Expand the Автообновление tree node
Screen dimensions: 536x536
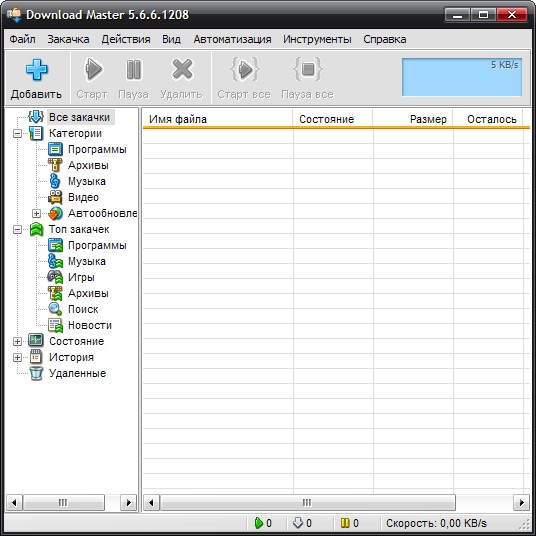pyautogui.click(x=36, y=213)
